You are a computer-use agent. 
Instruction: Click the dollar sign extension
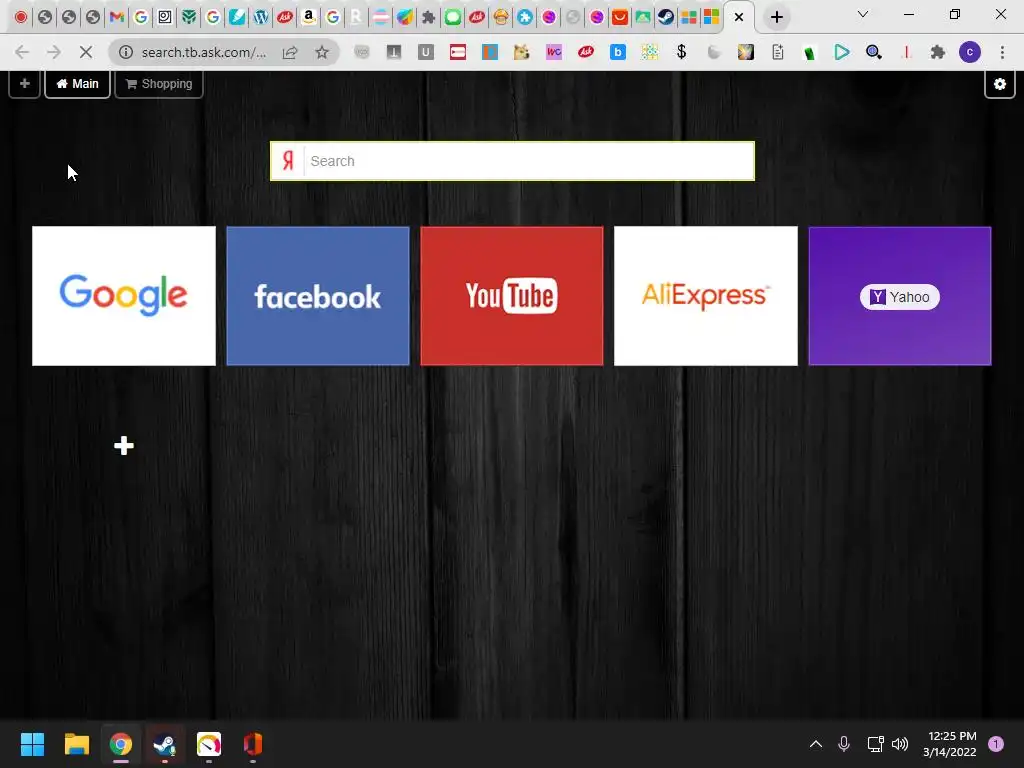click(681, 52)
